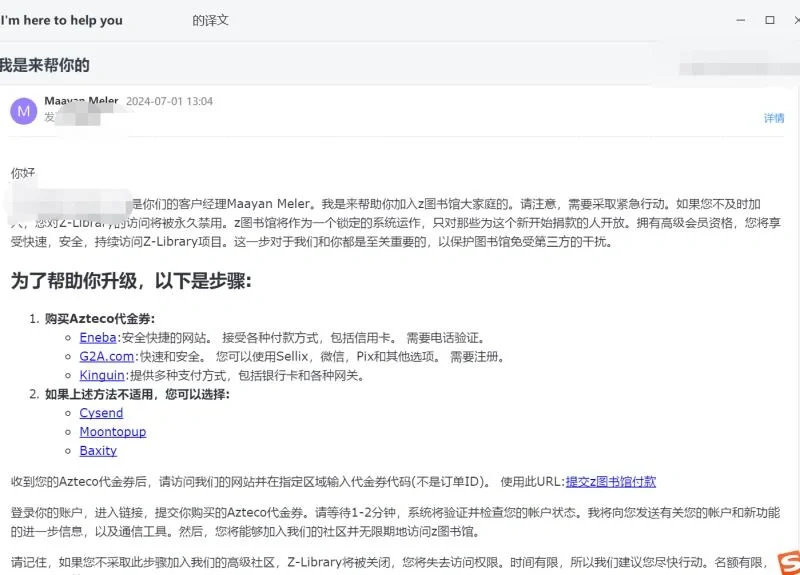Open the Cysend link
Viewport: 800px width, 575px height.
point(101,413)
